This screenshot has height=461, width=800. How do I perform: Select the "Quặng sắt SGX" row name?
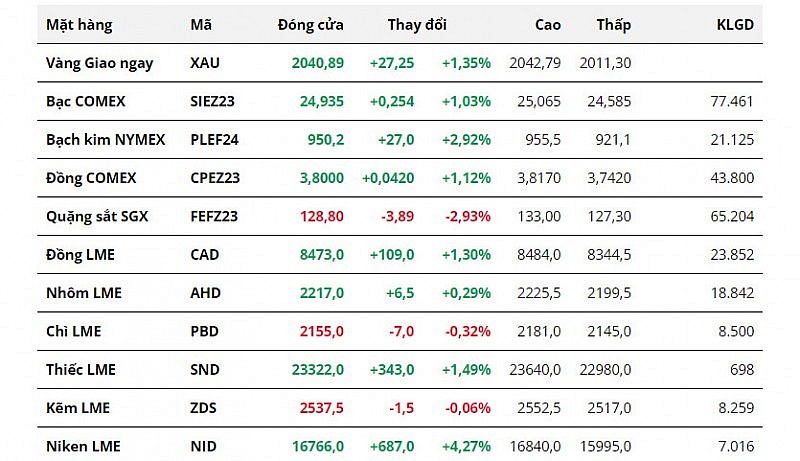(97, 216)
